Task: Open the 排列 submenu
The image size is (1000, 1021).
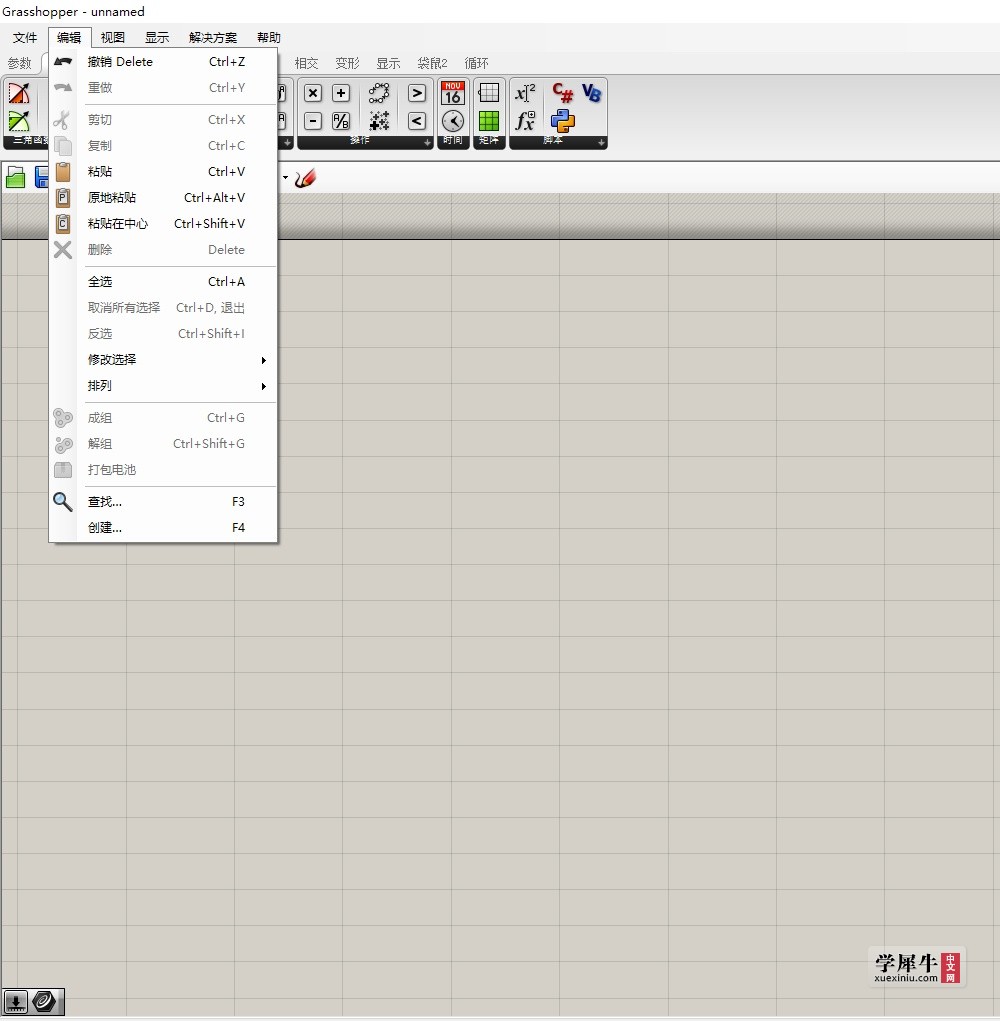Action: [x=163, y=386]
